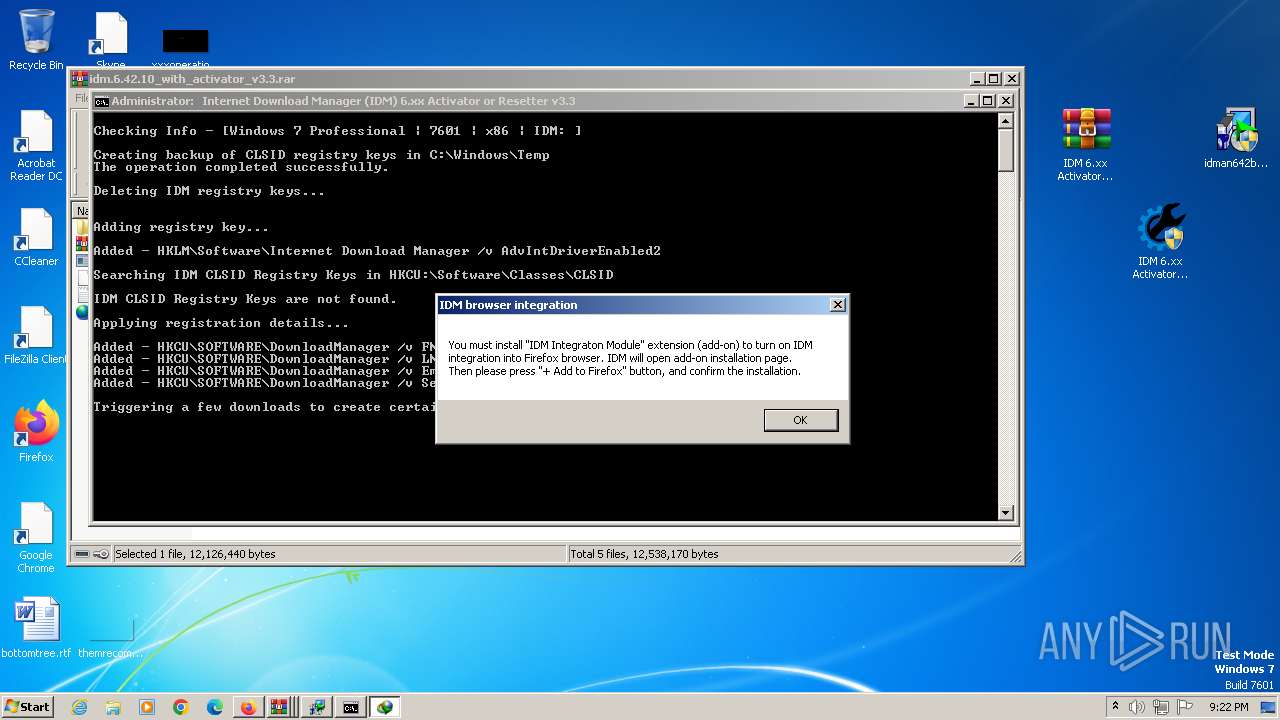The image size is (1280, 720).
Task: Select the IDM 6.xx Activator WinRAR archive icon
Action: pos(1085,145)
